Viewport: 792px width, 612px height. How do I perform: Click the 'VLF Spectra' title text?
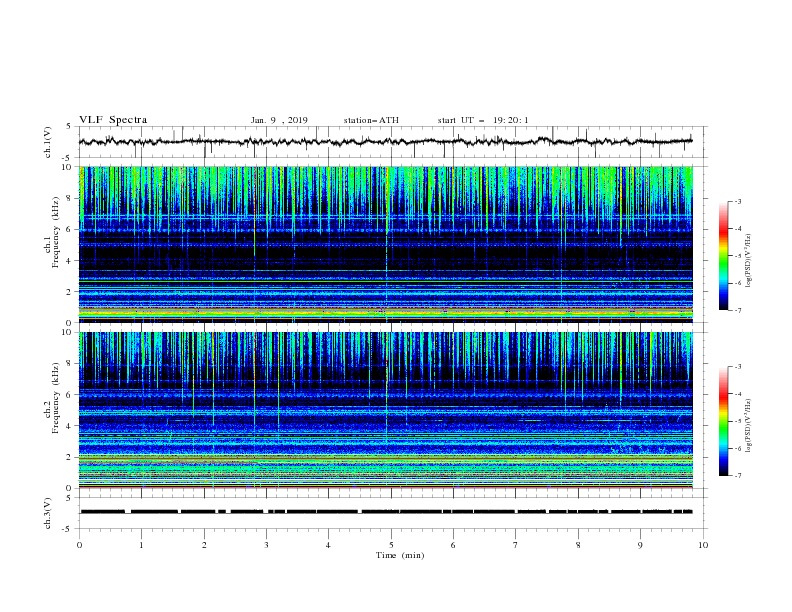113,120
